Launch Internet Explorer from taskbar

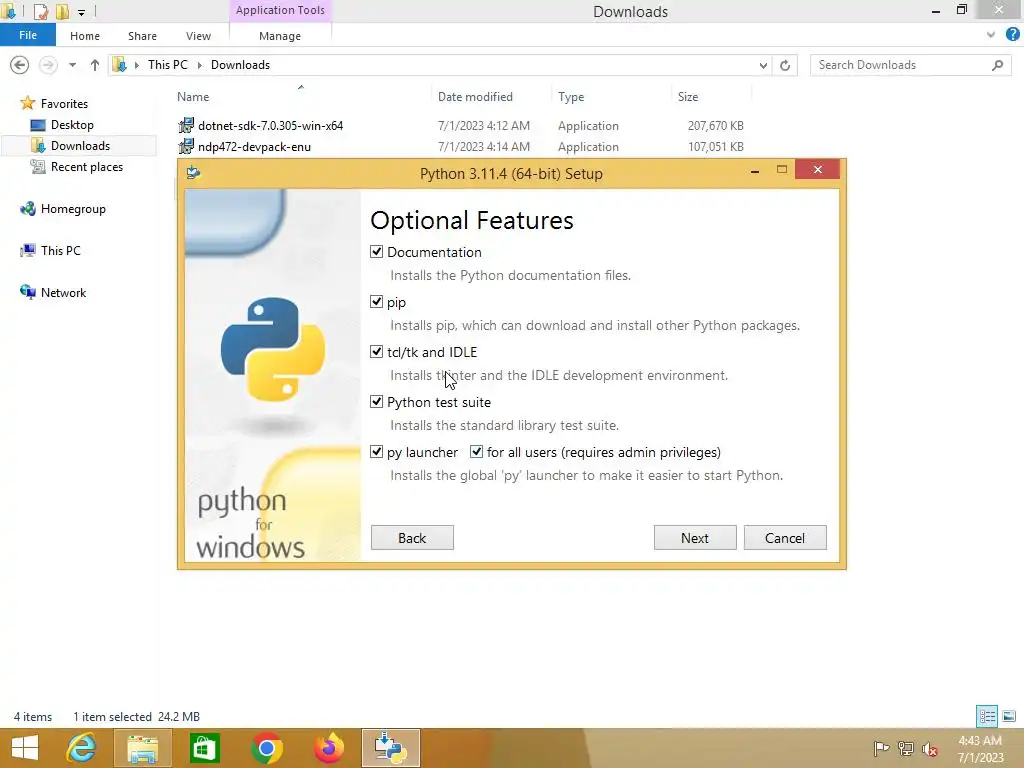[x=81, y=748]
